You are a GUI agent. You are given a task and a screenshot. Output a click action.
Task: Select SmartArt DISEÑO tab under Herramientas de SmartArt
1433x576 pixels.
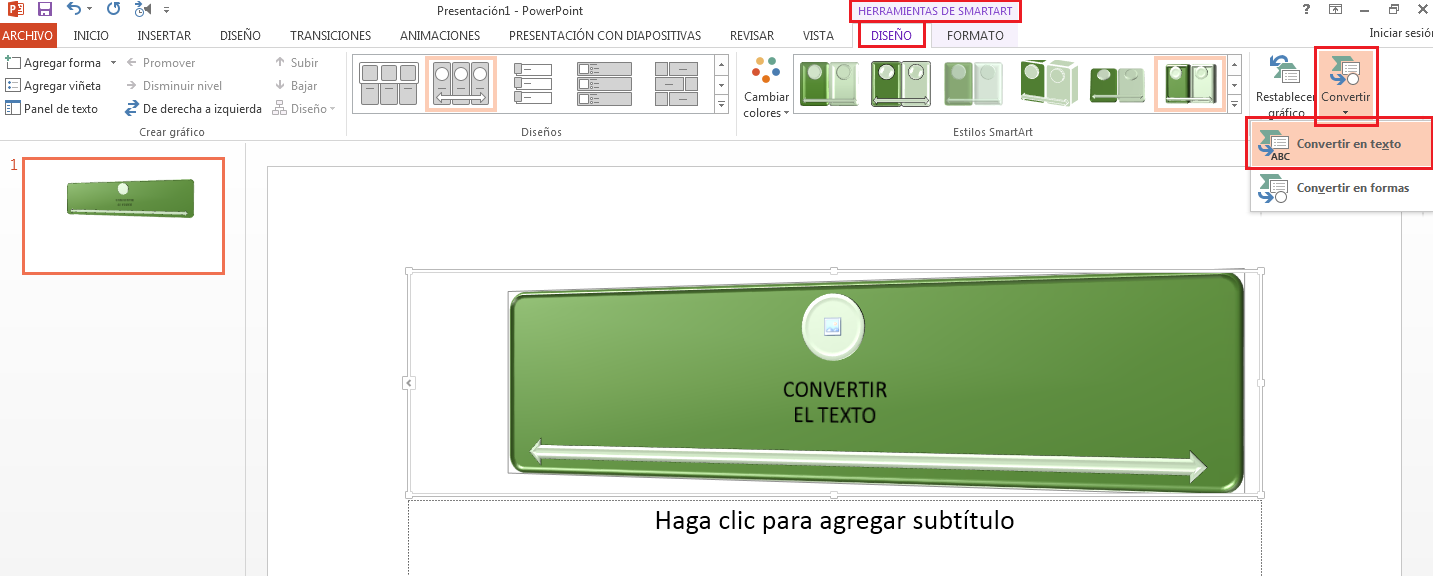click(x=891, y=36)
